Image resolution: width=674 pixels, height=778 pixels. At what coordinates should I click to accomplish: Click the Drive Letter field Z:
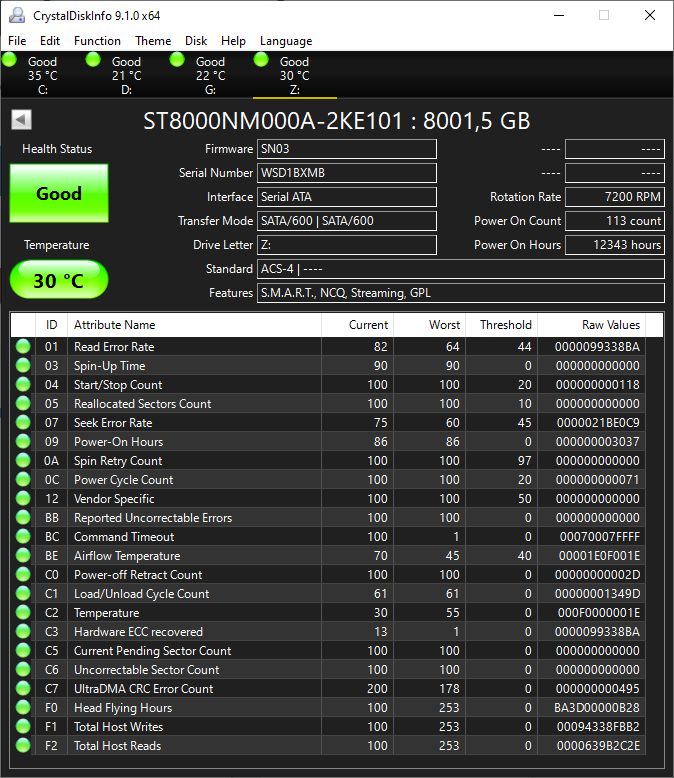pos(346,245)
